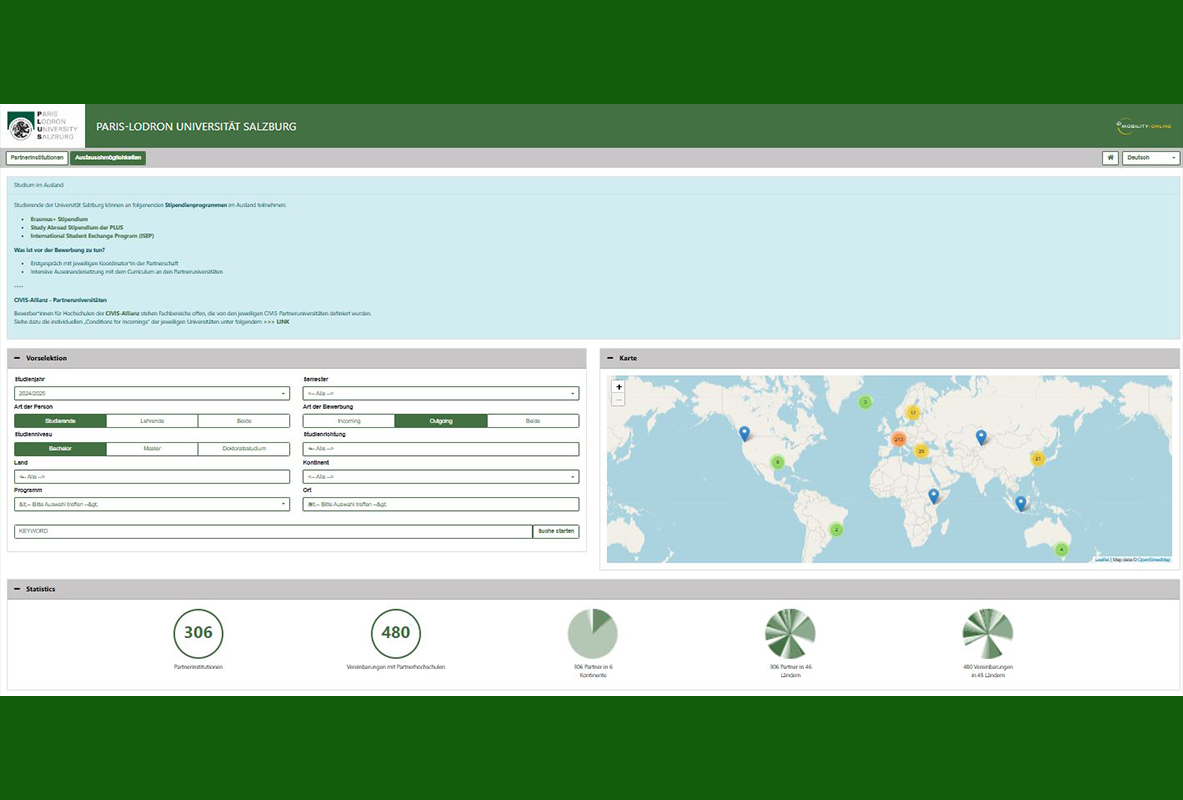
Task: Open the Deutsch language dropdown
Action: (1151, 158)
